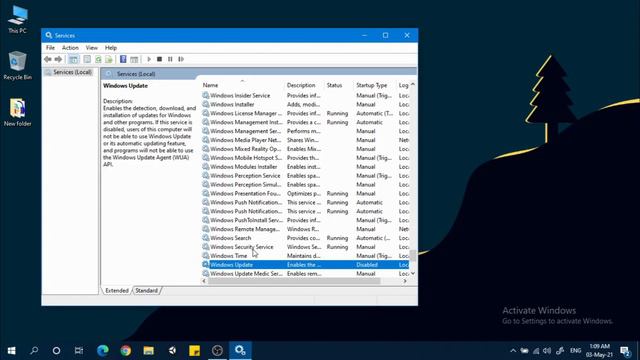
Task: Select the Recycle Bin desktop icon
Action: (17, 66)
